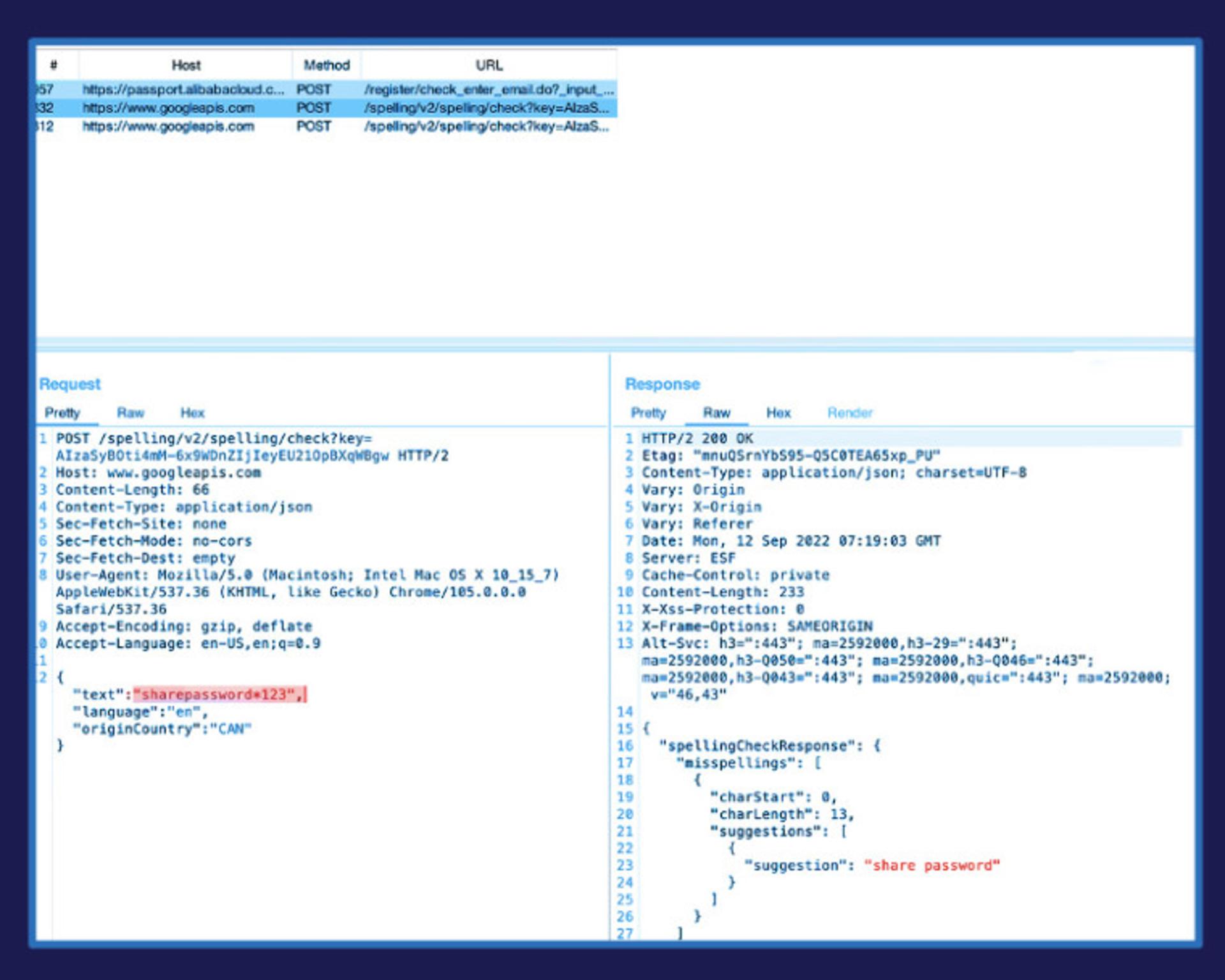The height and width of the screenshot is (980, 1225).
Task: Open the Render tab in Response panel
Action: point(850,413)
